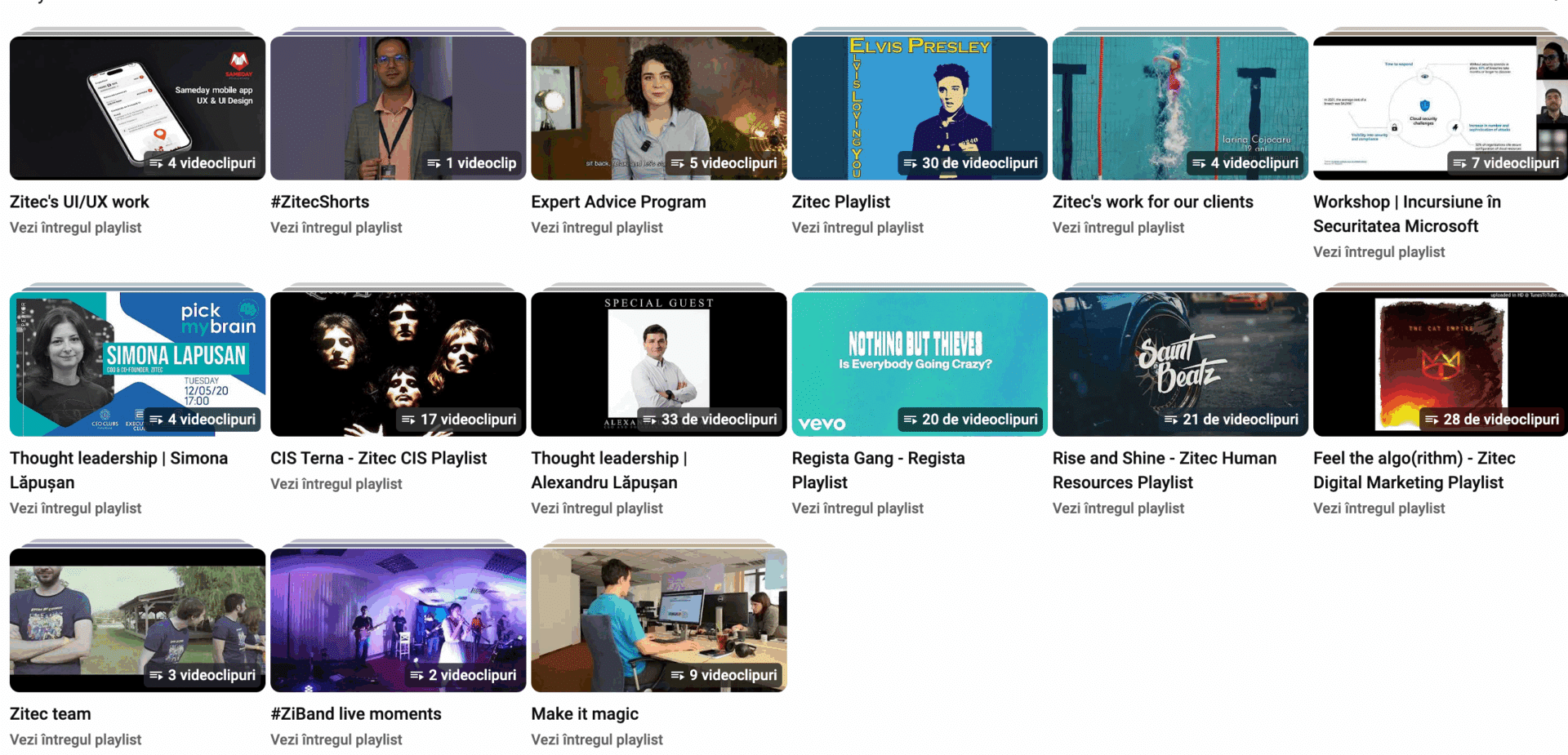
Task: Click playlist icon on Elvis Presley thumbnail badge
Action: point(910,164)
